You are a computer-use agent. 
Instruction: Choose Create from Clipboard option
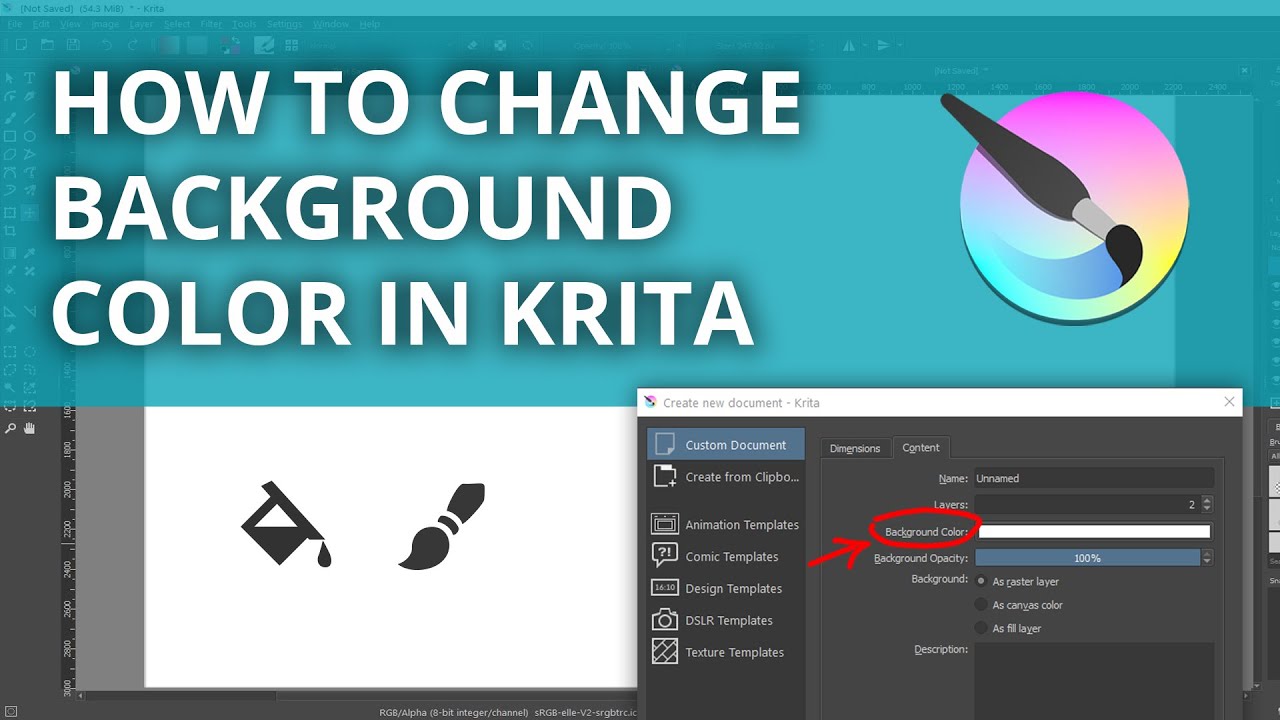[x=726, y=476]
